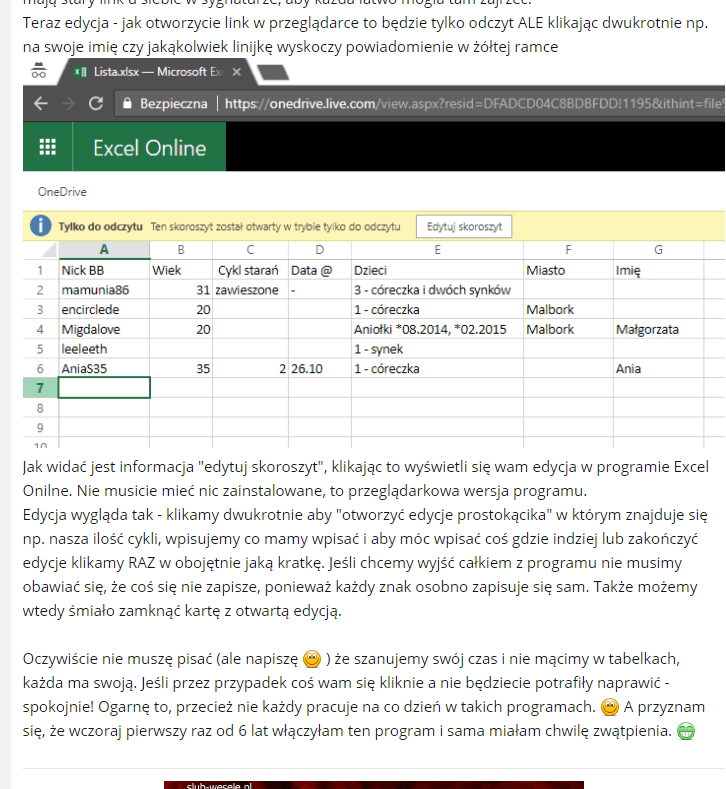Click the 'Imię' header cell
Image resolution: width=726 pixels, height=789 pixels.
658,270
